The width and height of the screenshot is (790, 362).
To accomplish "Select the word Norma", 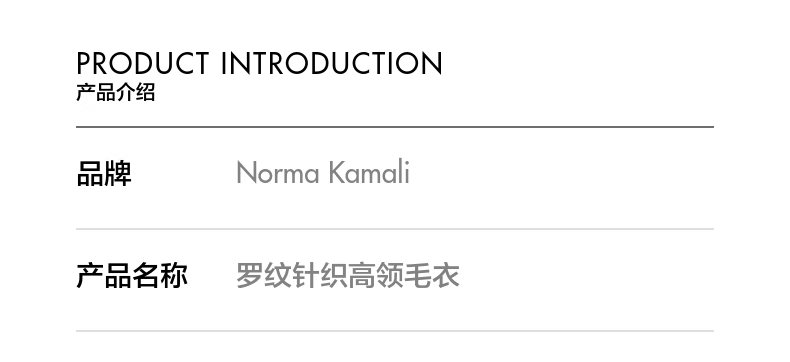I will pos(278,173).
